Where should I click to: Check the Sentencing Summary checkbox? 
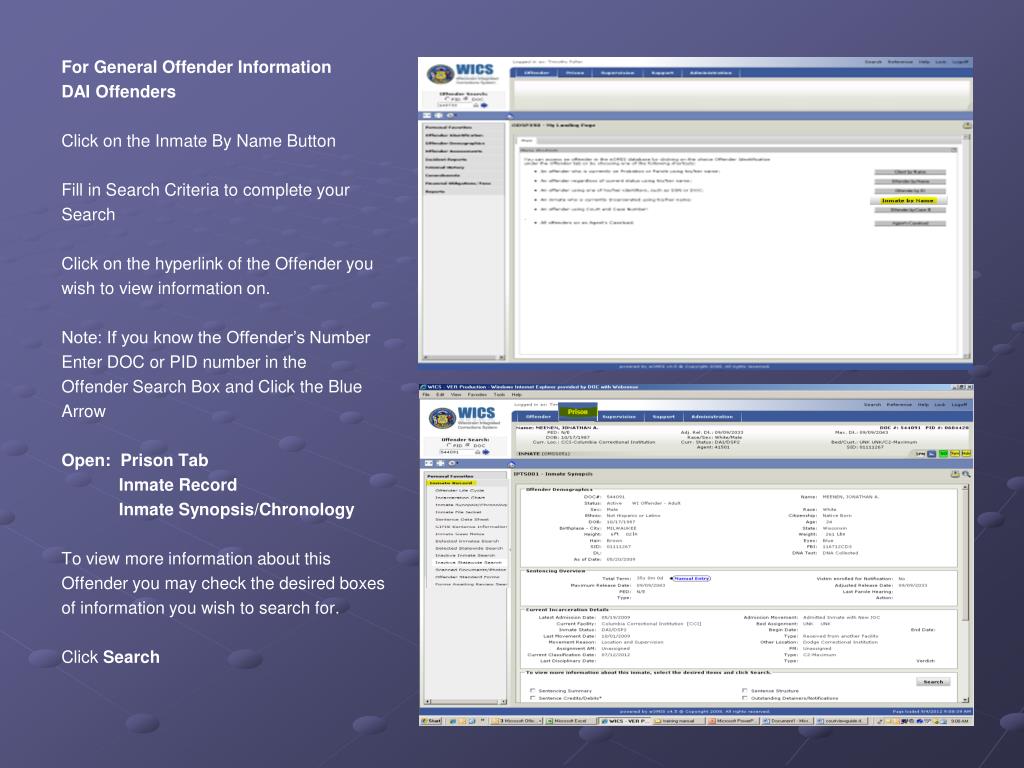pos(533,690)
